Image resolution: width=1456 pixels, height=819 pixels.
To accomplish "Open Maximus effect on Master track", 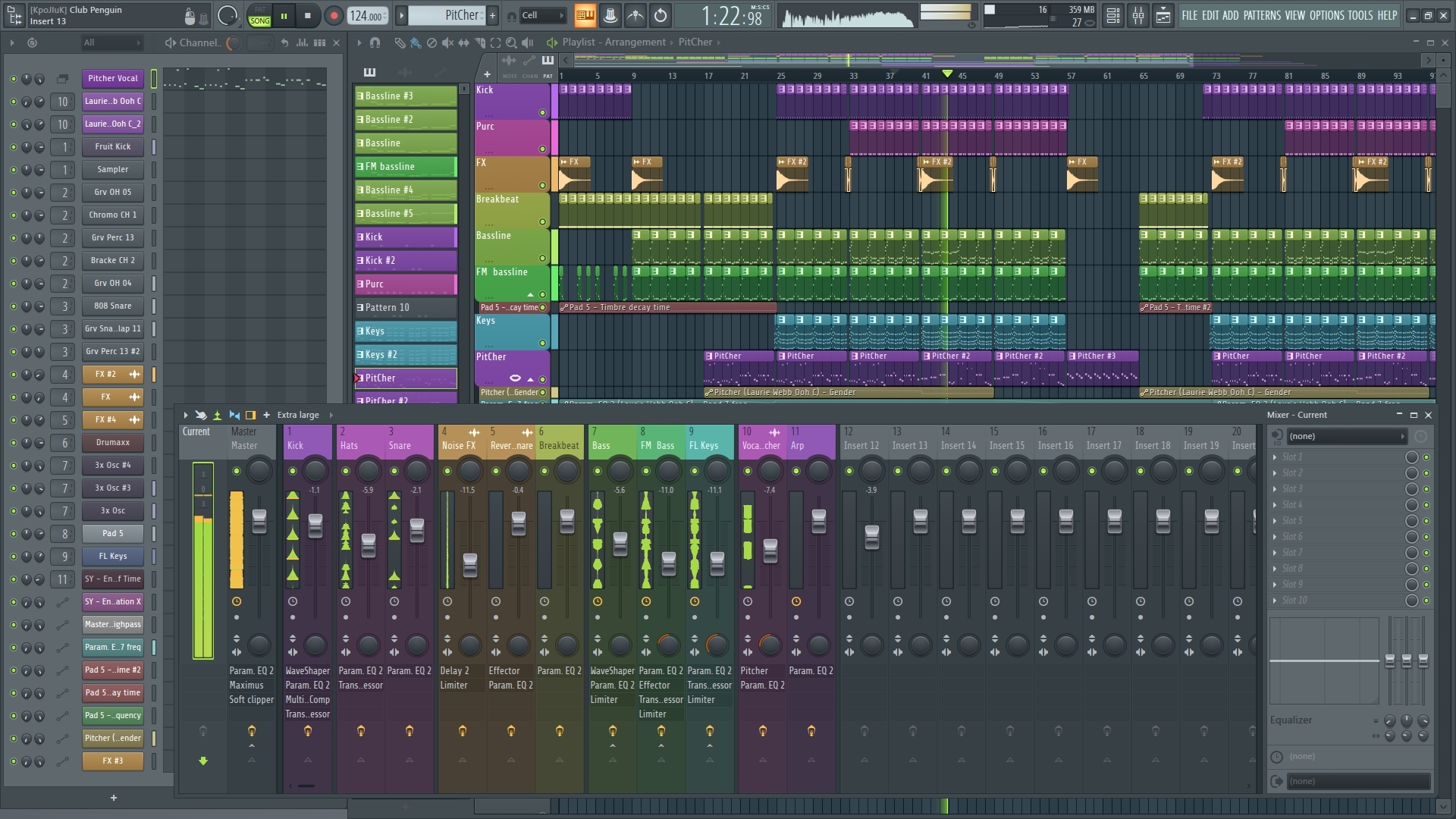I will click(246, 686).
